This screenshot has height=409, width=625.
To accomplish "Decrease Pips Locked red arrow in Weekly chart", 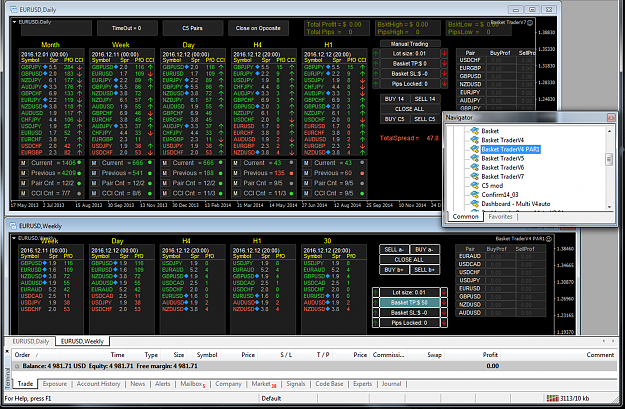I will 444,323.
